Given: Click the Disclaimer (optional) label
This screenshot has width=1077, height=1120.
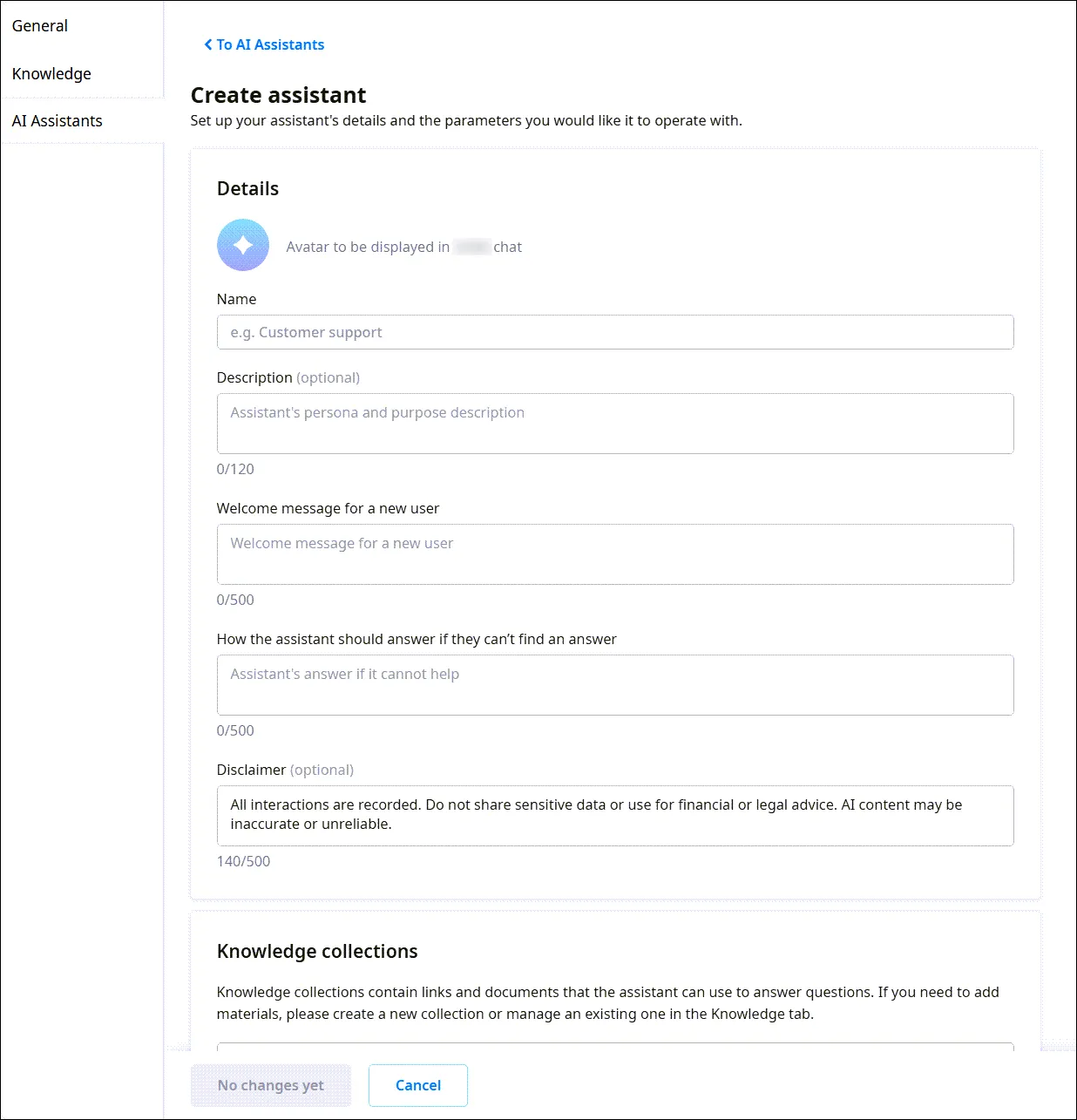Looking at the screenshot, I should click(285, 770).
